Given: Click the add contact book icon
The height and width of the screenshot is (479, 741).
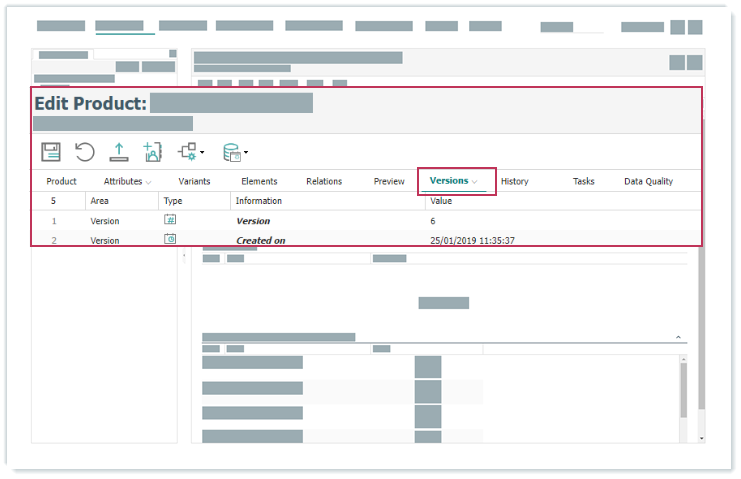Looking at the screenshot, I should 152,152.
